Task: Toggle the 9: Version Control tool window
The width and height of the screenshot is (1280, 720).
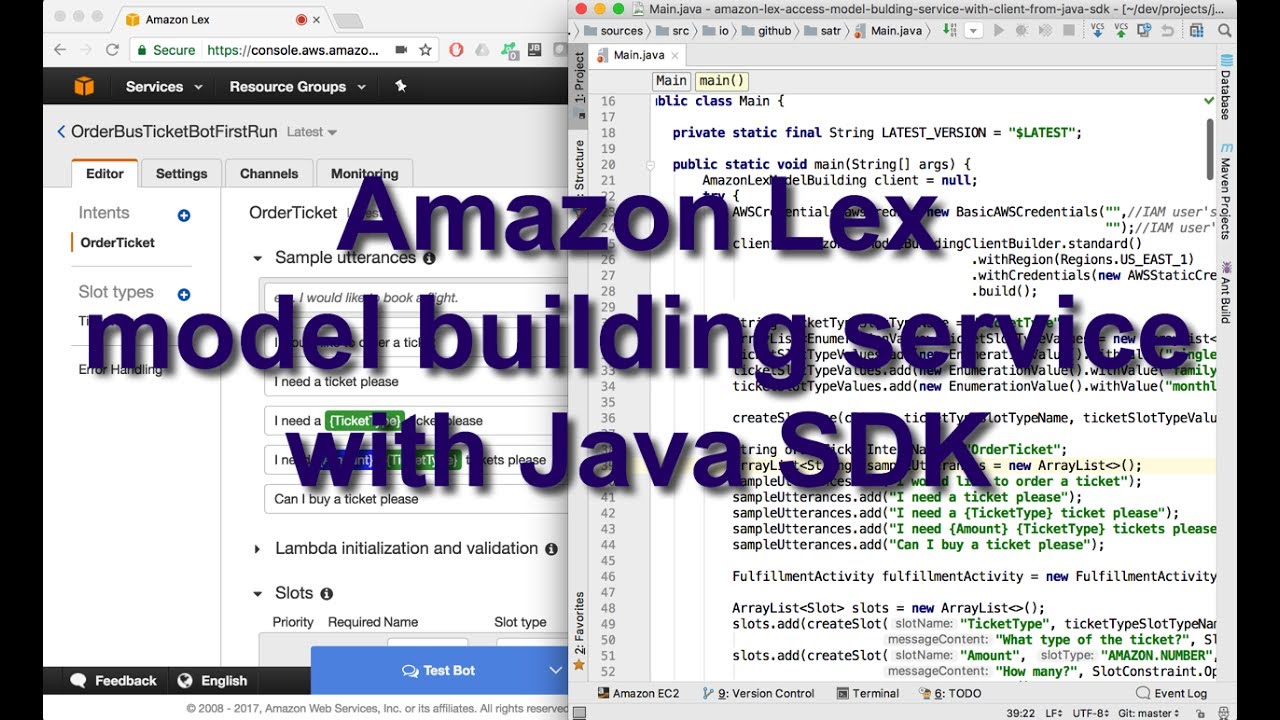Action: tap(759, 693)
